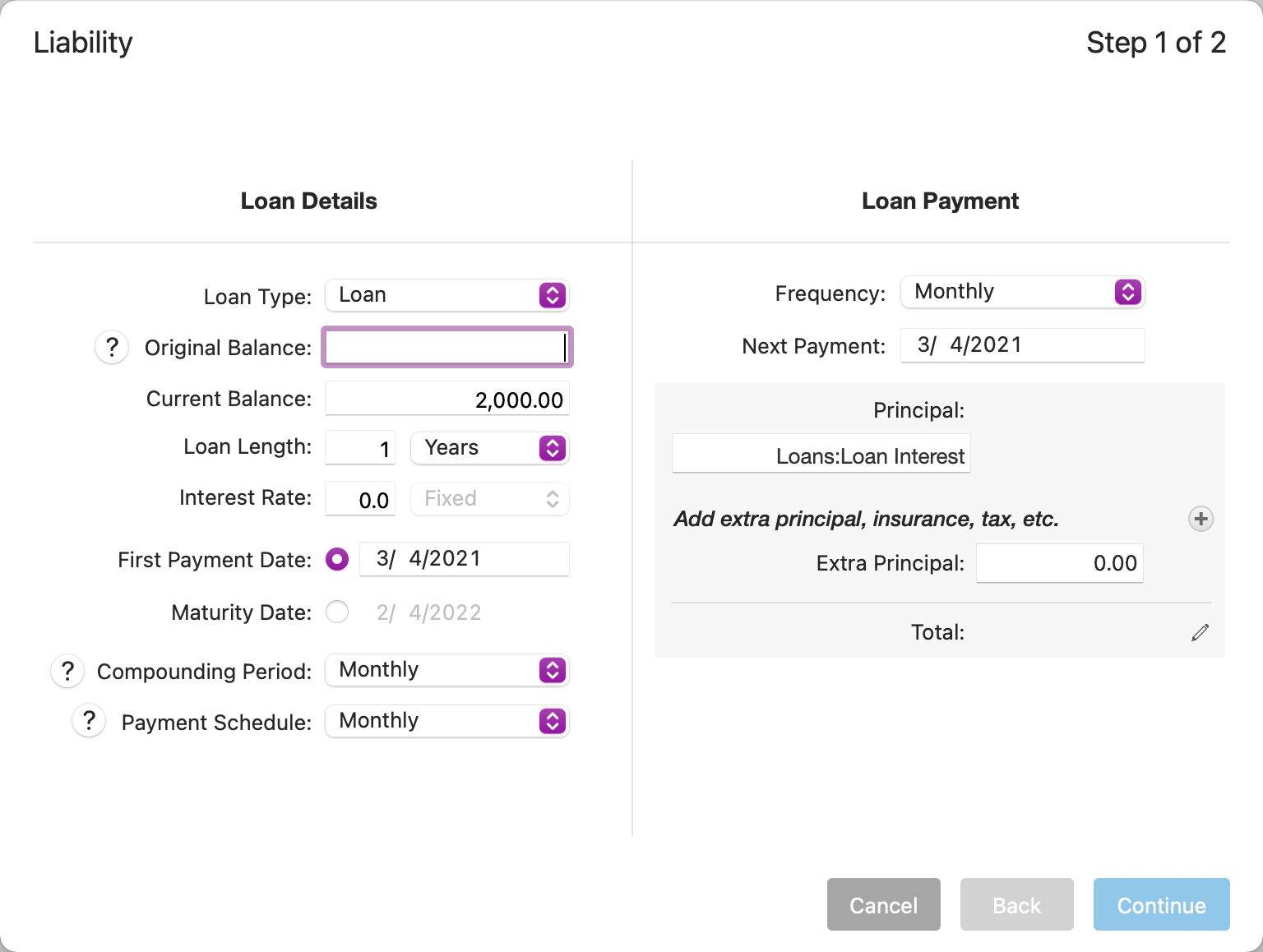Click the help icon beside Payment Schedule
Screen dimensions: 1263x952
pyautogui.click(x=89, y=721)
